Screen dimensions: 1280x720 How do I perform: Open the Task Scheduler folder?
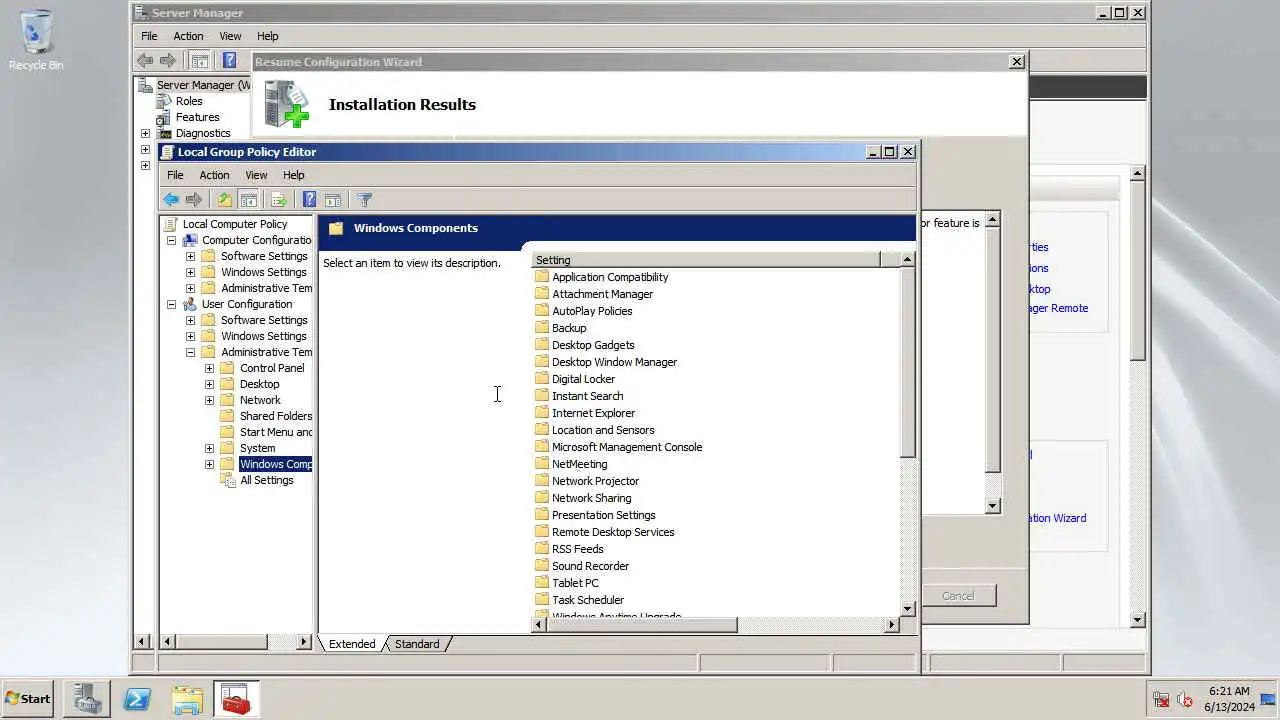point(588,600)
